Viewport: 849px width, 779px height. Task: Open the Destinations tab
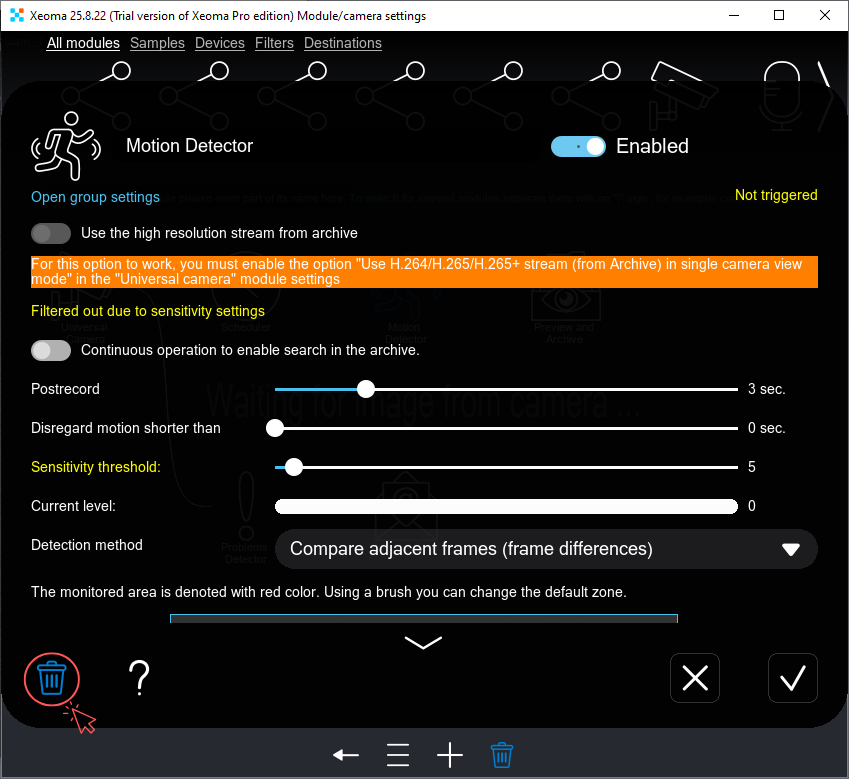(342, 43)
